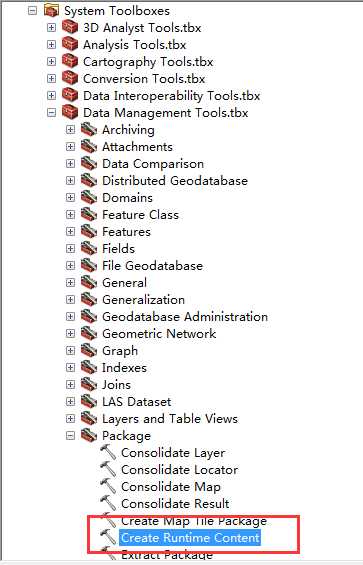Select the Create Runtime Content tool
This screenshot has height=565, width=363.
click(x=190, y=538)
